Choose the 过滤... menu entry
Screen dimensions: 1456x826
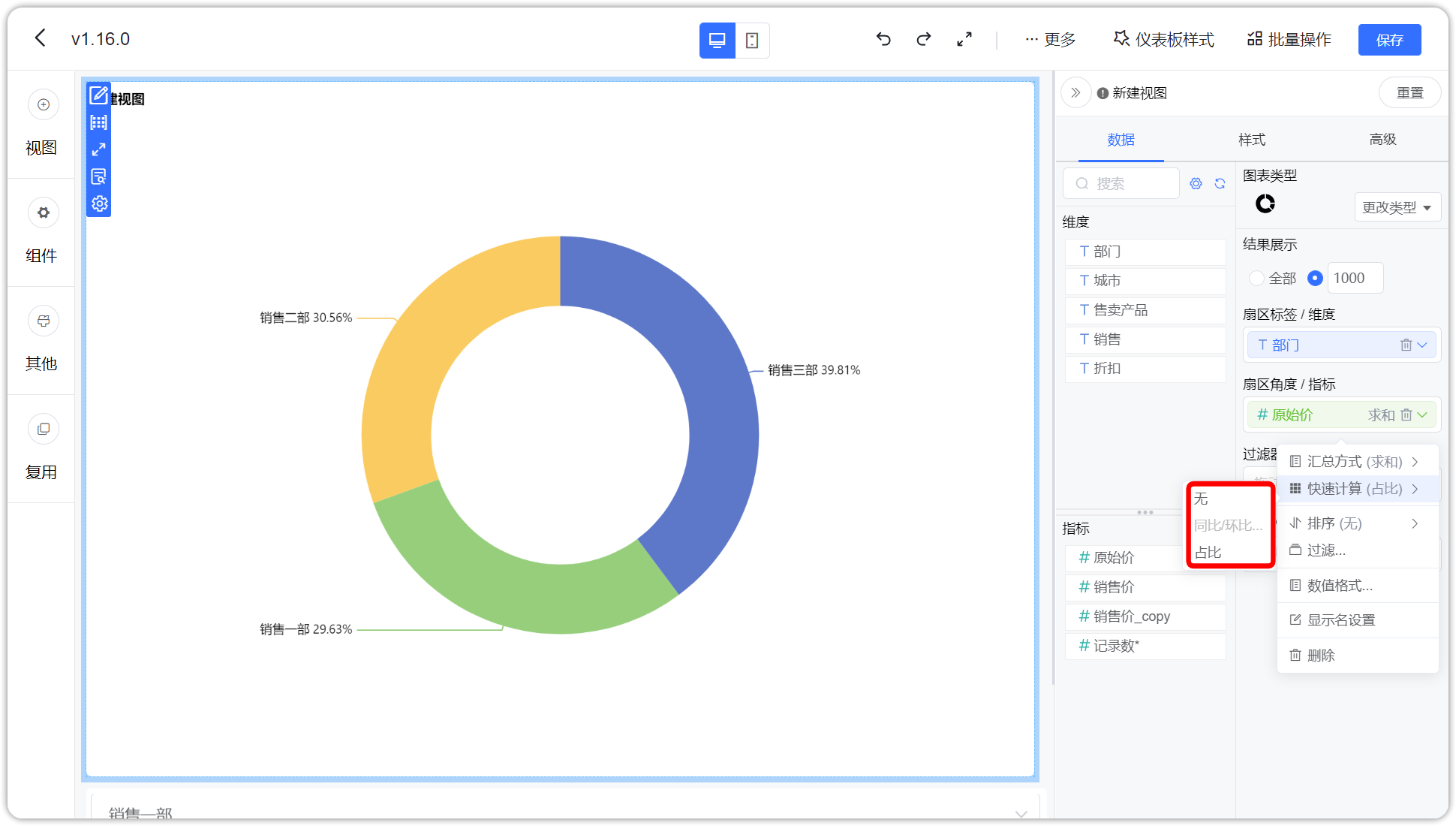coord(1357,550)
